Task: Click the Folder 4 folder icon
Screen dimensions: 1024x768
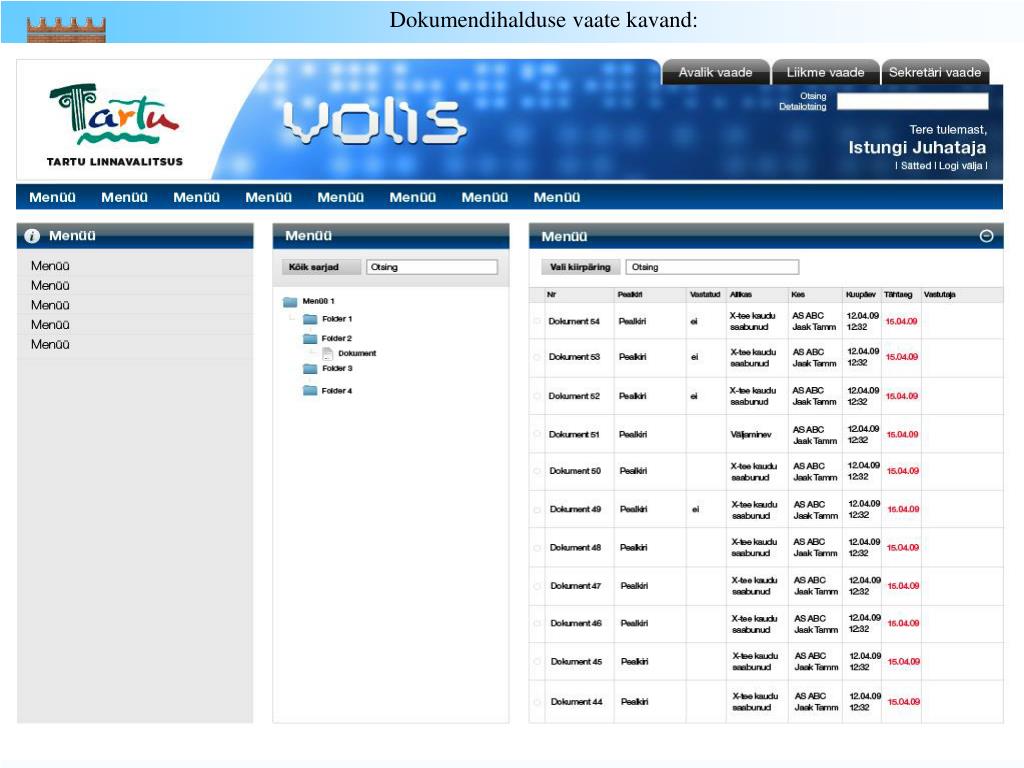Action: 310,391
